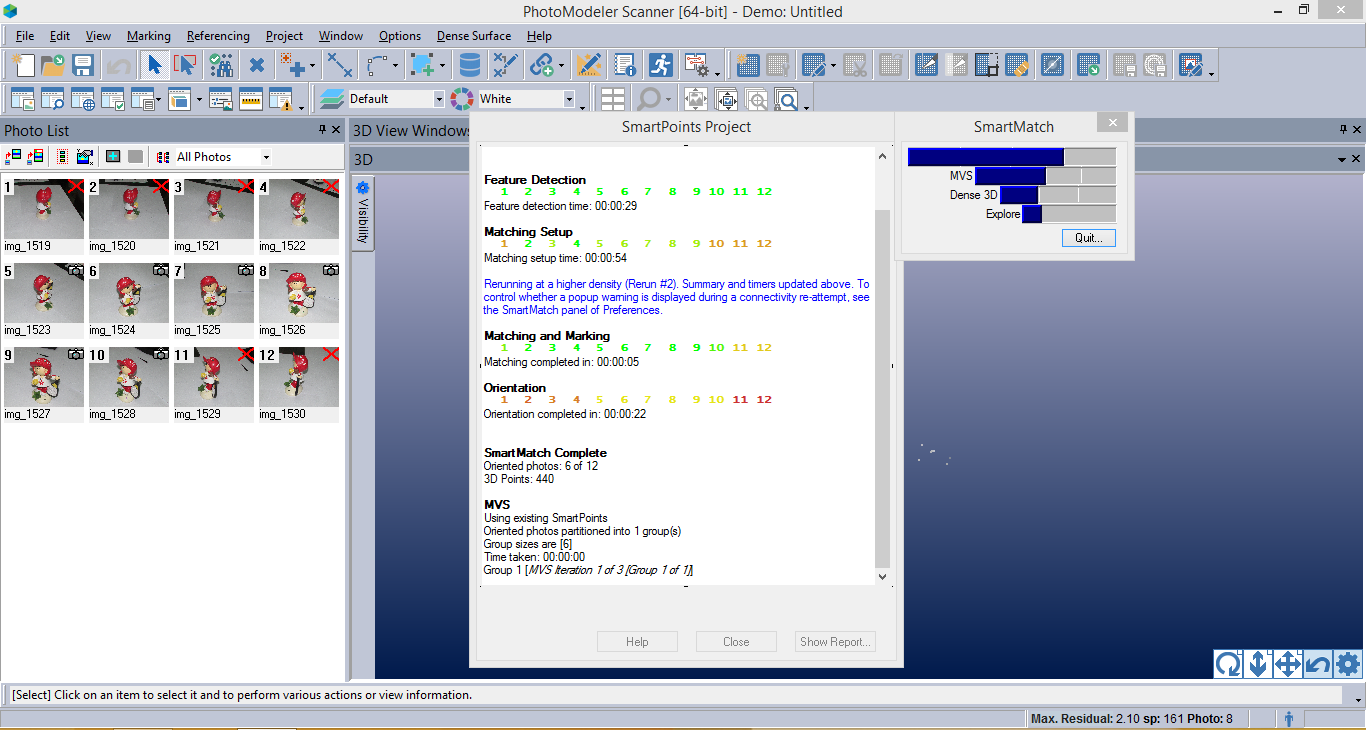Click the measure ruler-and-pencil icon
This screenshot has width=1366, height=730.
coord(589,66)
